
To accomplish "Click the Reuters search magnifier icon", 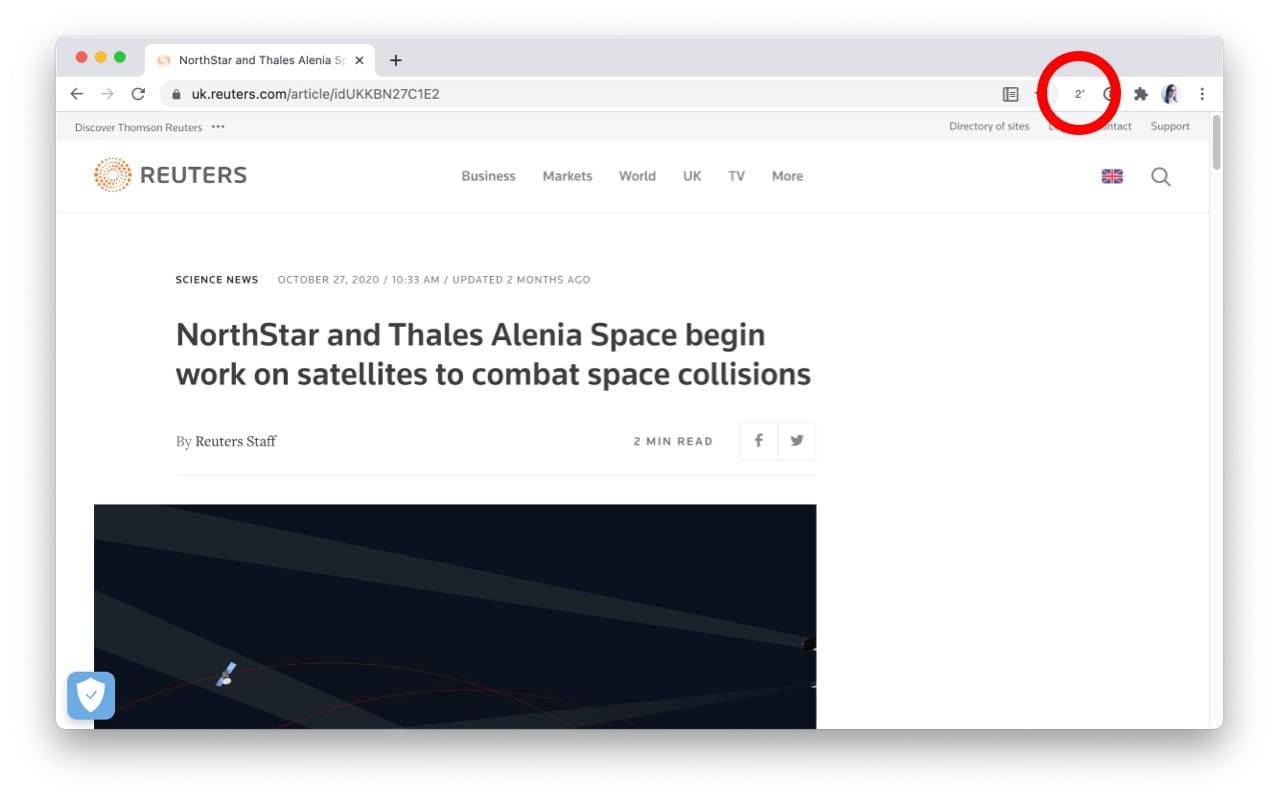I will click(x=1160, y=177).
